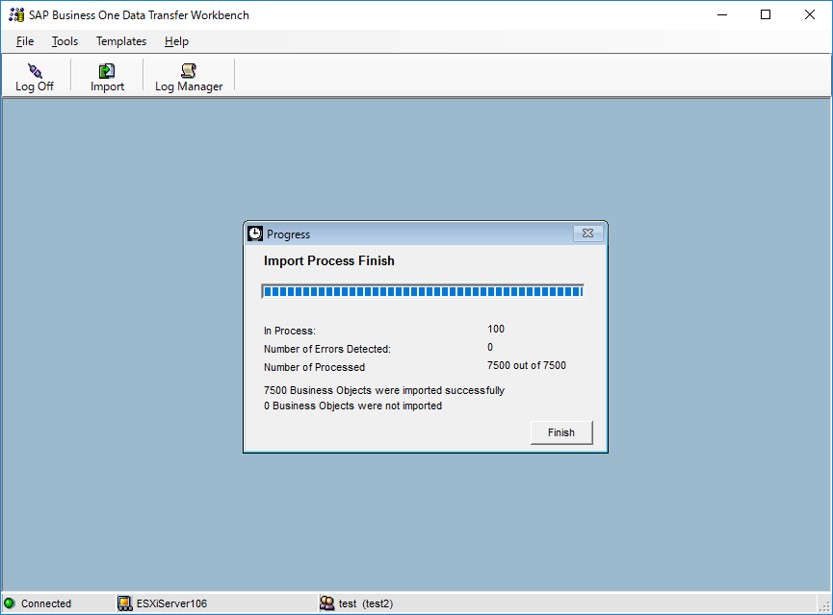833x615 pixels.
Task: Click the "7500 out of 7500" value
Action: point(526,365)
